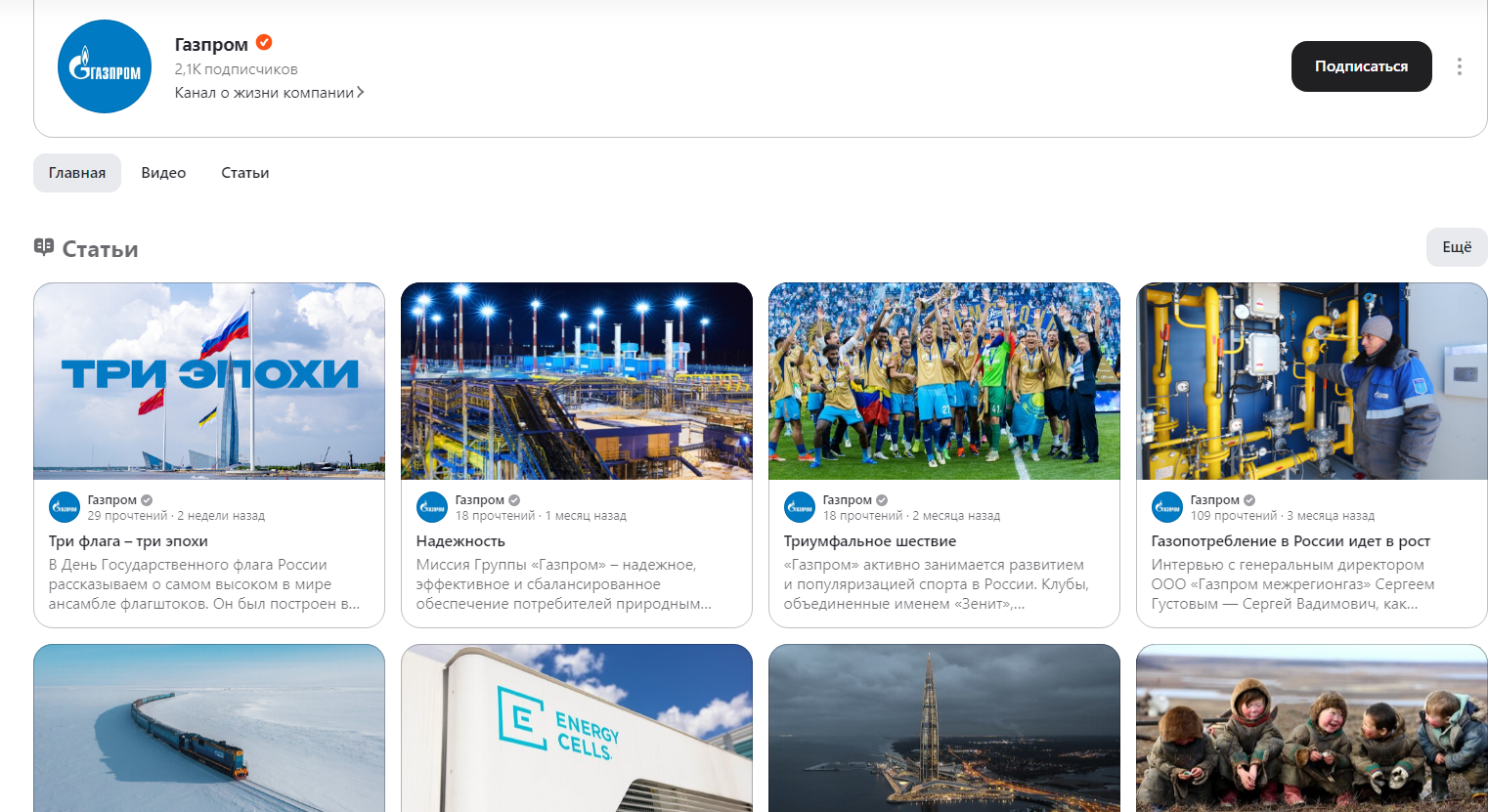The height and width of the screenshot is (812, 1488).
Task: Switch to the Видео tab
Action: [x=163, y=173]
